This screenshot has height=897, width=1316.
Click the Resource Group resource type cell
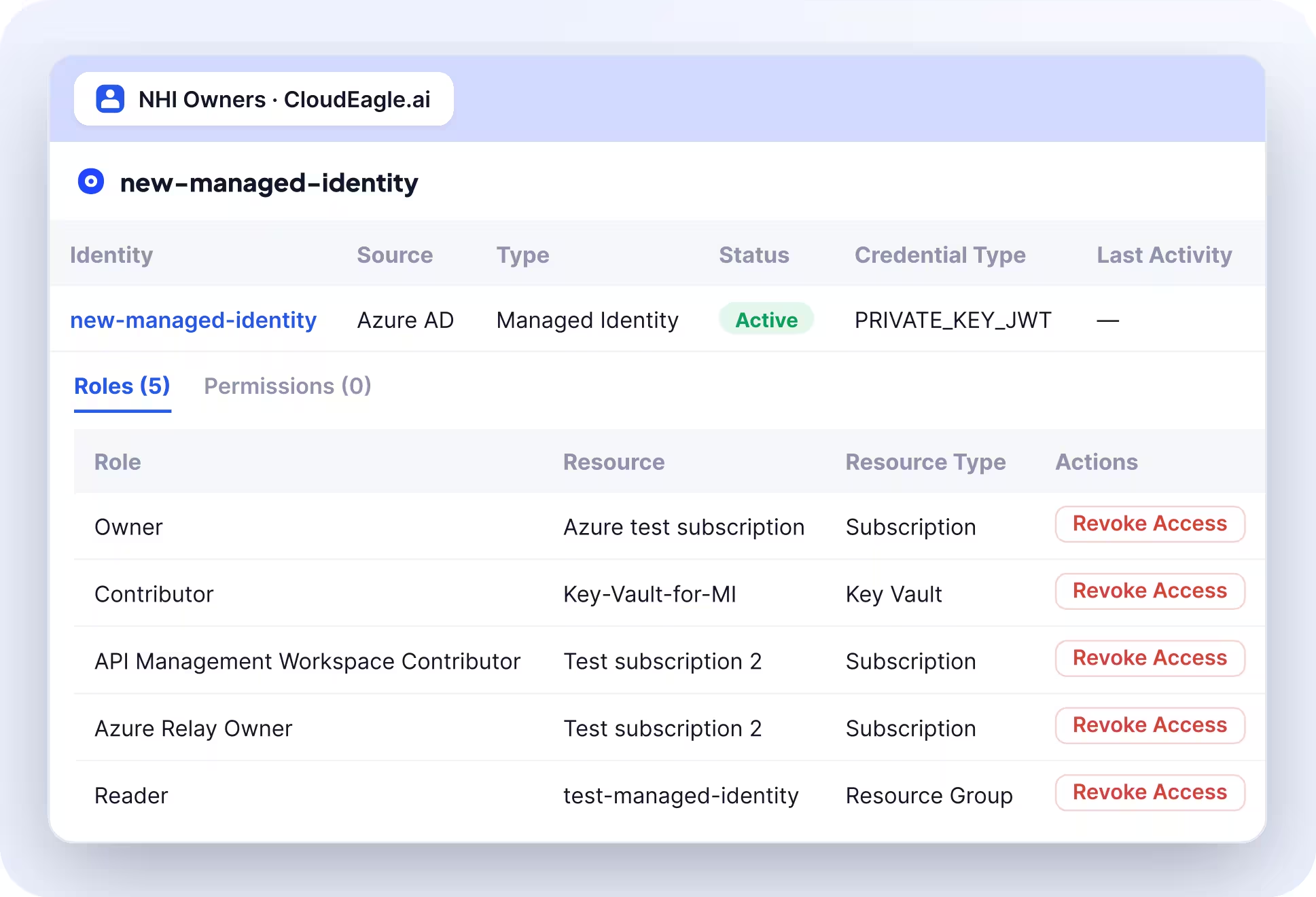coord(929,796)
